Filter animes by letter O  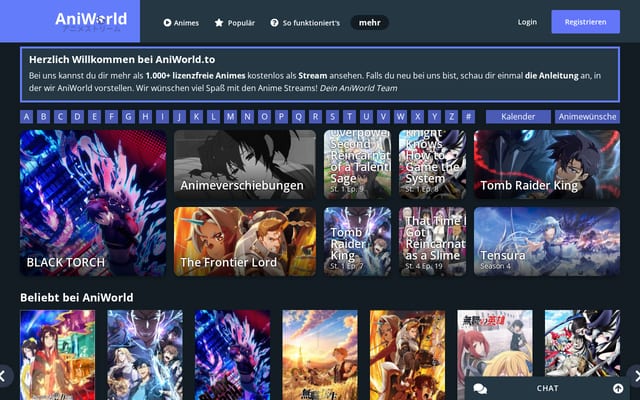pyautogui.click(x=264, y=117)
